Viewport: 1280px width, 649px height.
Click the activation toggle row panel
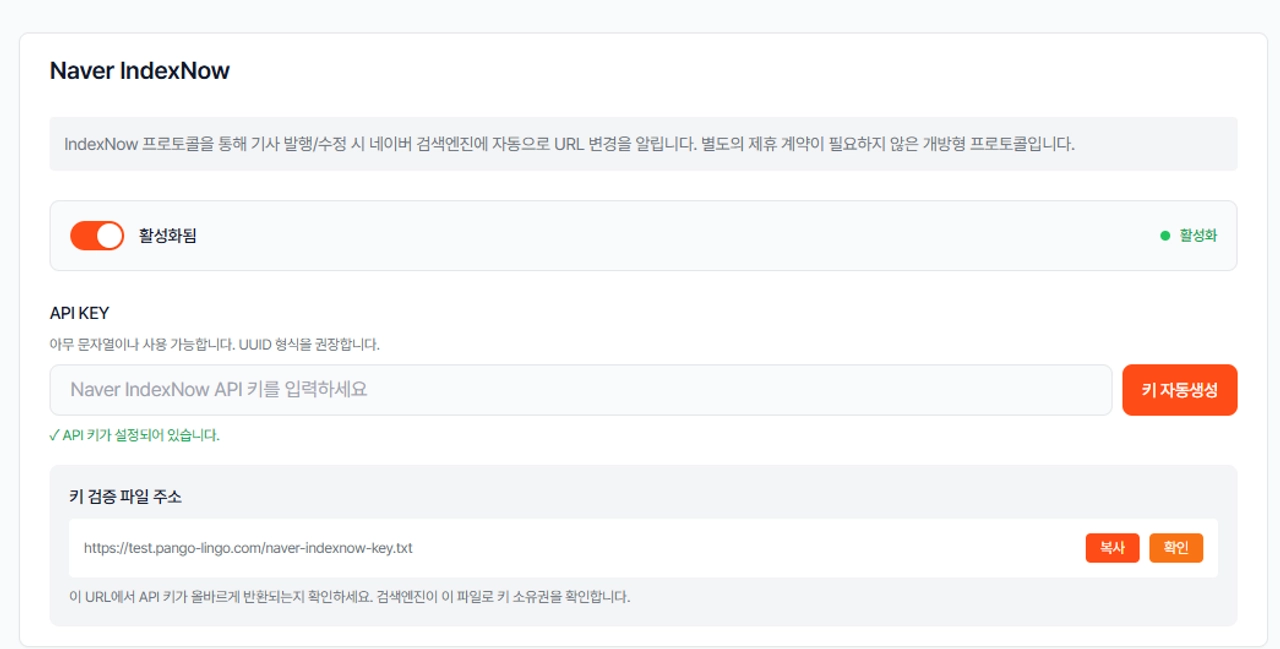pyautogui.click(x=643, y=236)
